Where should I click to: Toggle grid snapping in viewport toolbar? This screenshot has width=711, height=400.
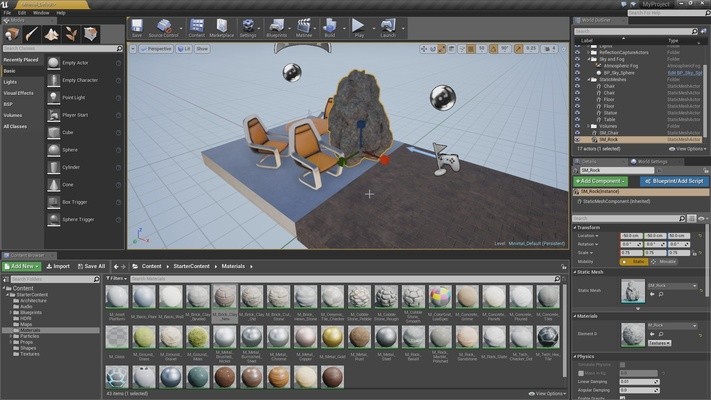[x=471, y=49]
